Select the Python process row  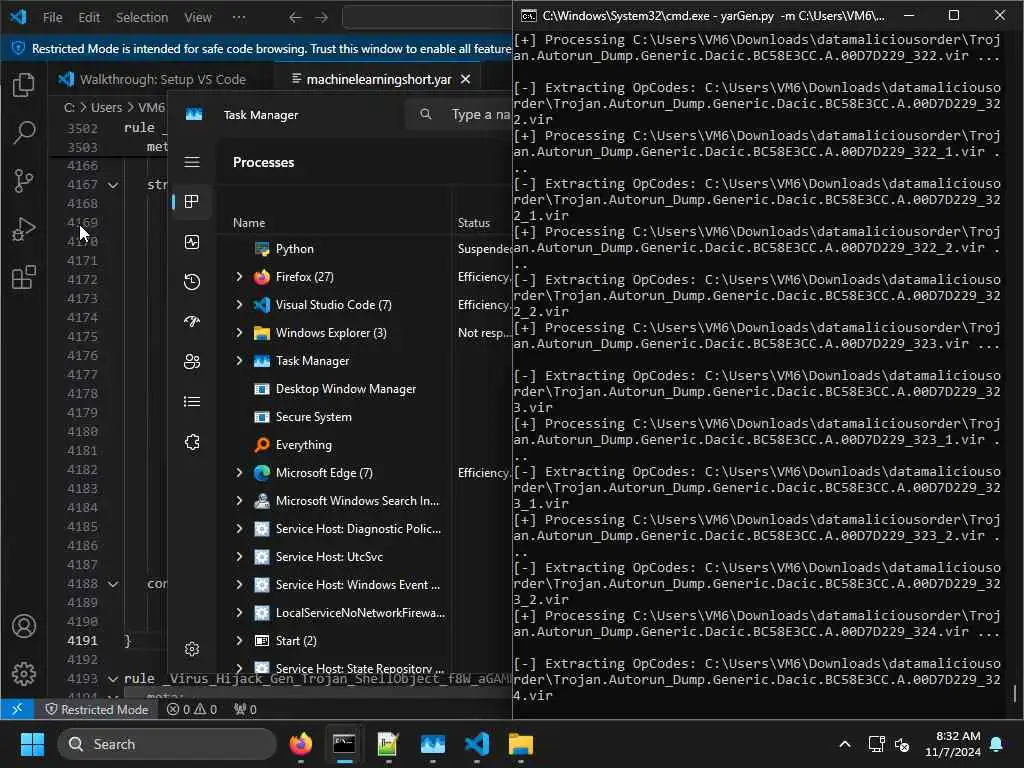pos(364,249)
